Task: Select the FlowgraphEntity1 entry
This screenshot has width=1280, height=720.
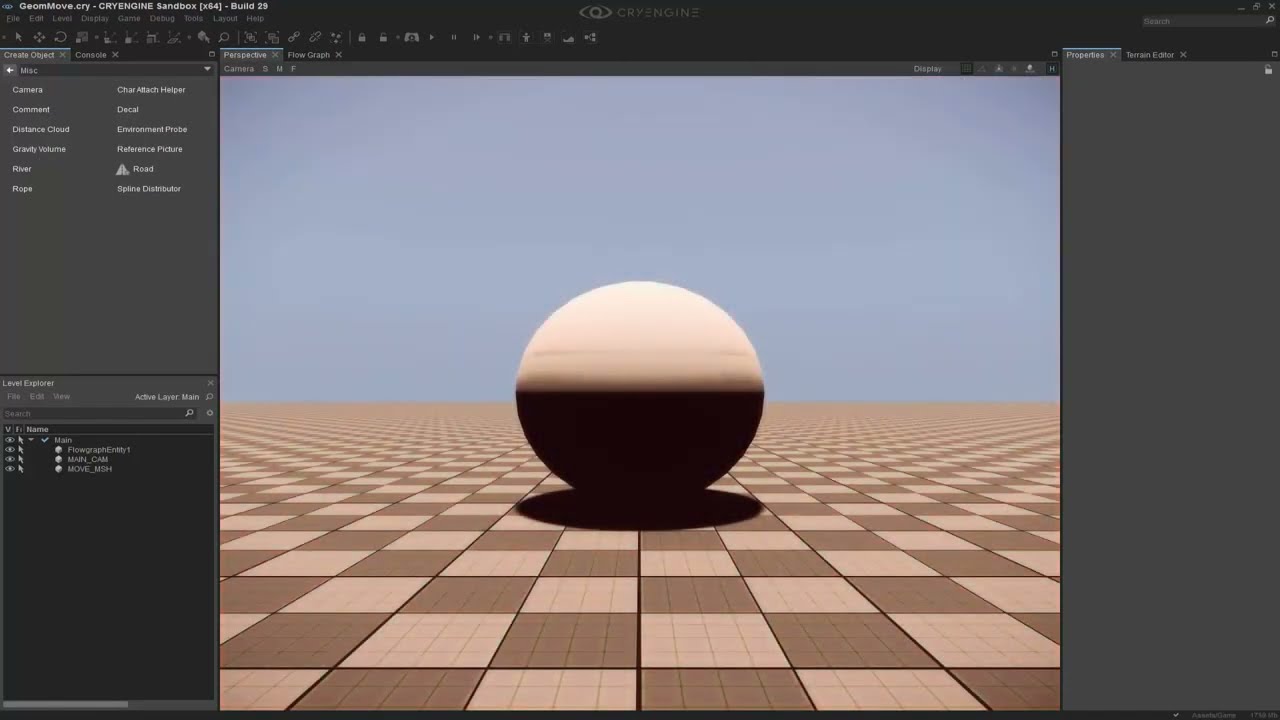Action: pyautogui.click(x=98, y=450)
